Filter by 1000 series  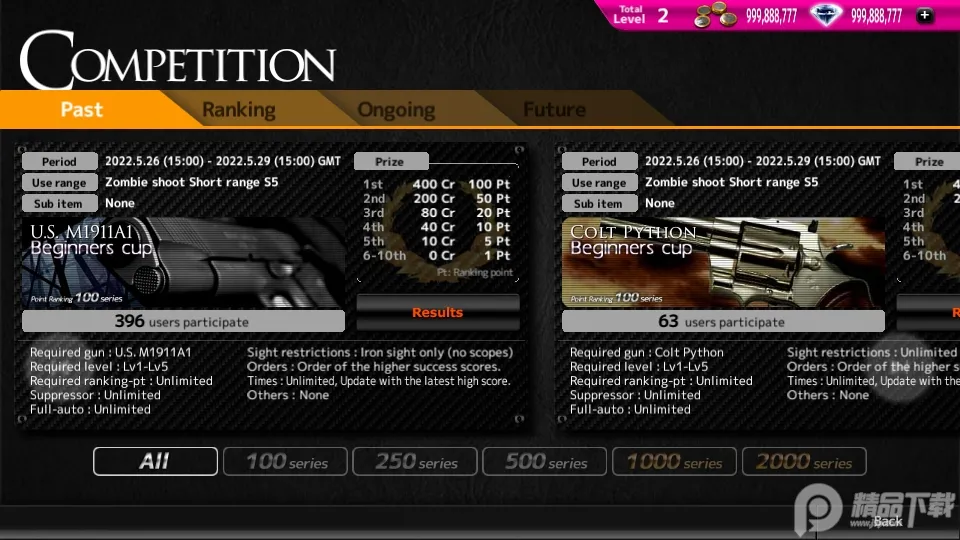675,461
